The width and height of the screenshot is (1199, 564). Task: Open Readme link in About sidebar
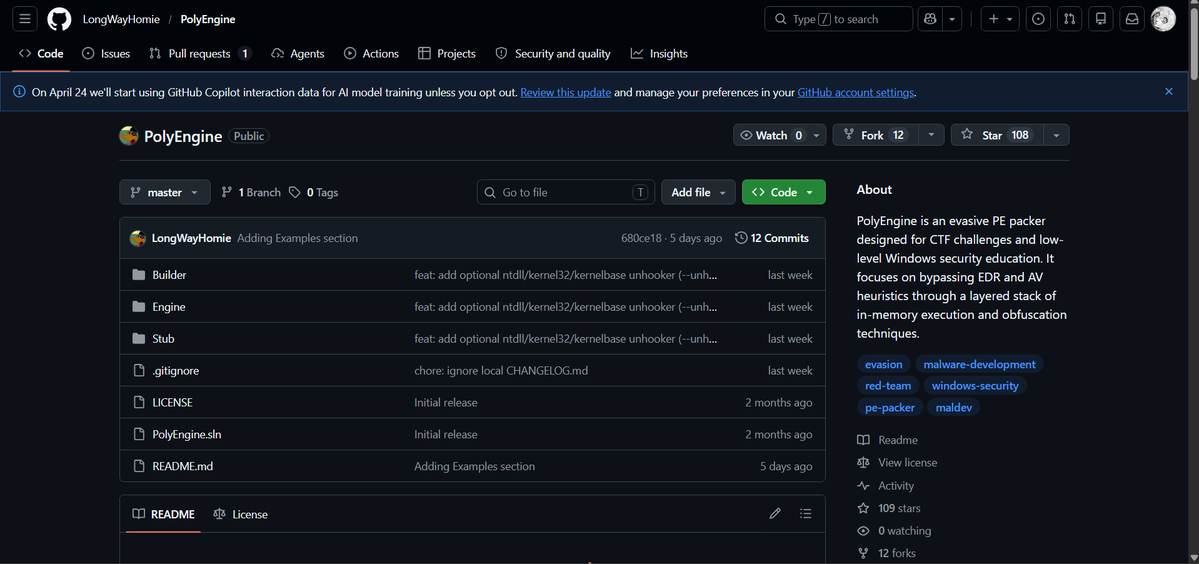(887, 440)
